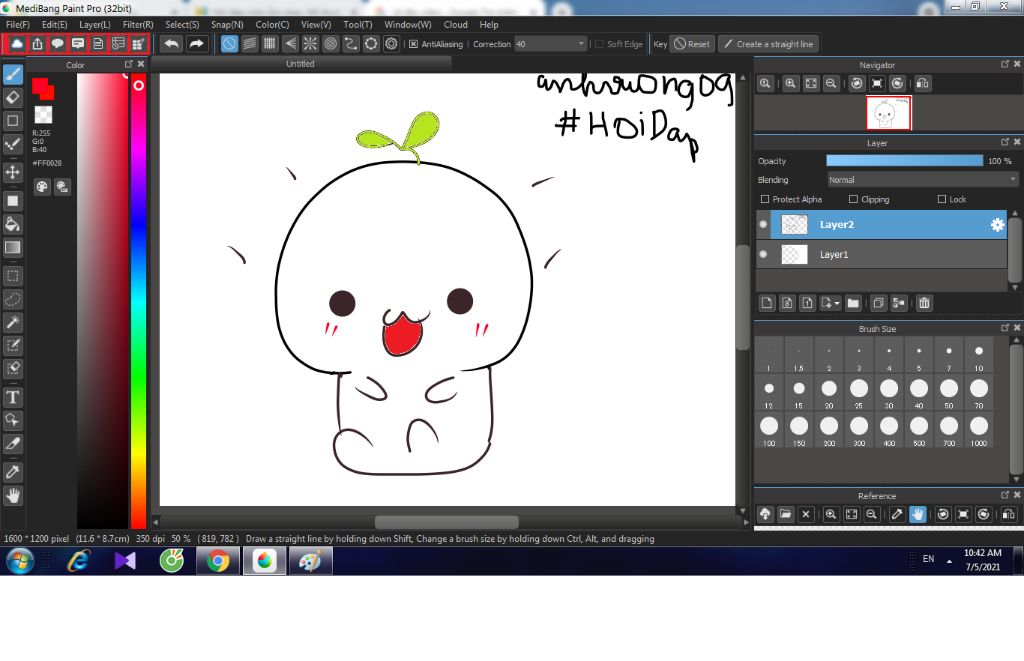The height and width of the screenshot is (661, 1024).
Task: Enable the Clipping checkbox
Action: click(853, 199)
